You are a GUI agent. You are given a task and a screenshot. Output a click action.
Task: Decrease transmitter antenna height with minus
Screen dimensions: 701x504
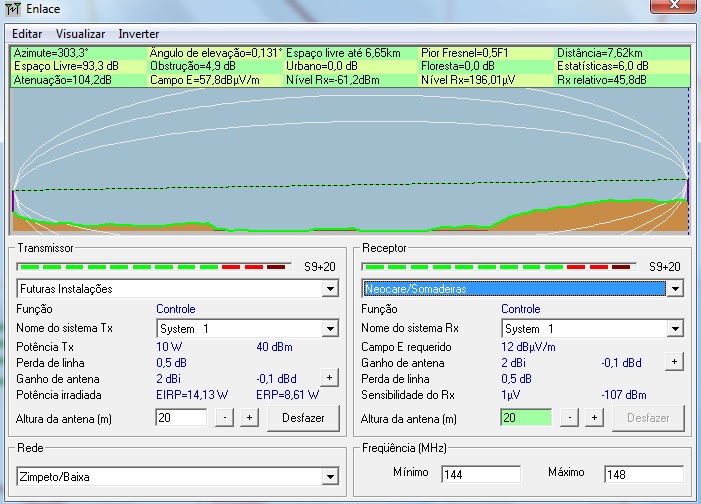tap(227, 417)
